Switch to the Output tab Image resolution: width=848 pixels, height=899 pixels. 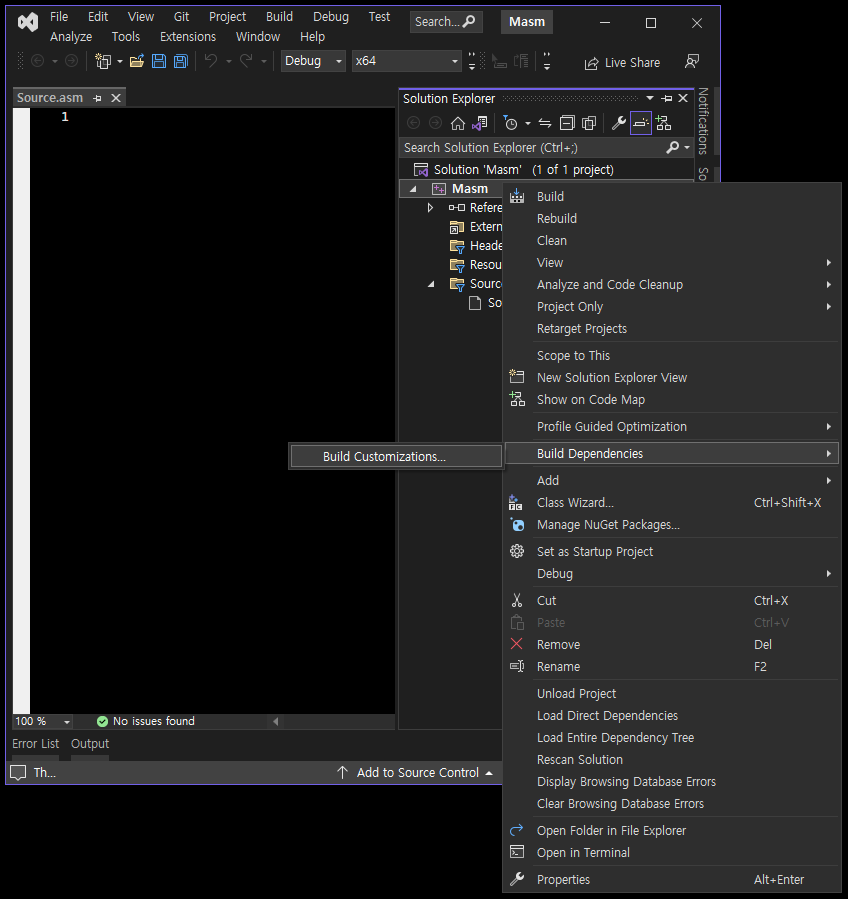coord(90,744)
